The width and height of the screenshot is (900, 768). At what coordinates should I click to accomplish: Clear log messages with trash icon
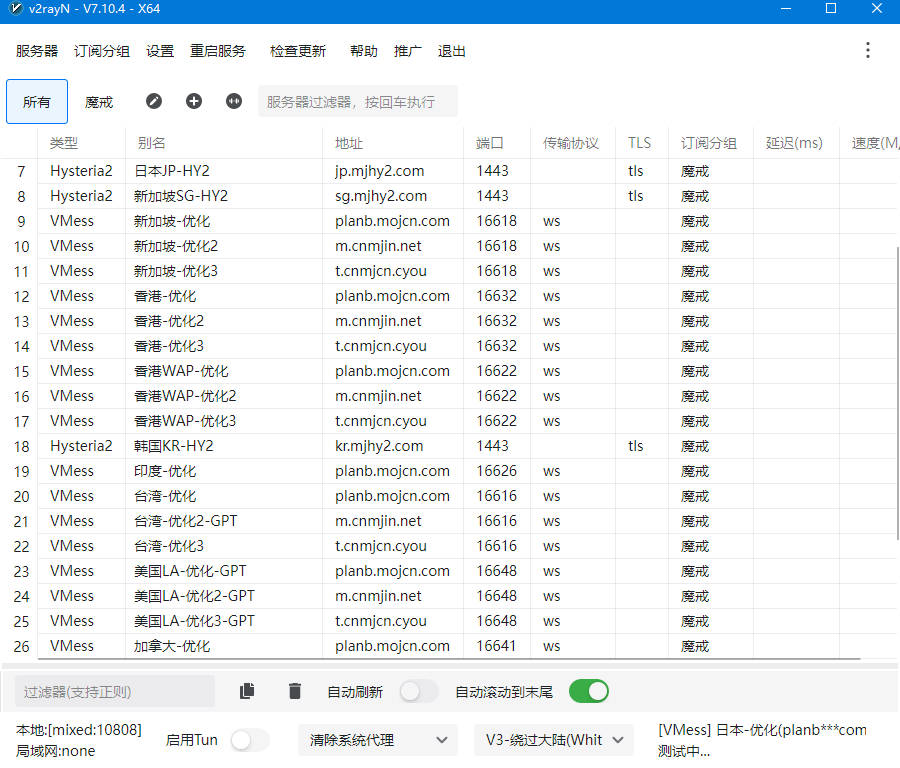coord(294,691)
